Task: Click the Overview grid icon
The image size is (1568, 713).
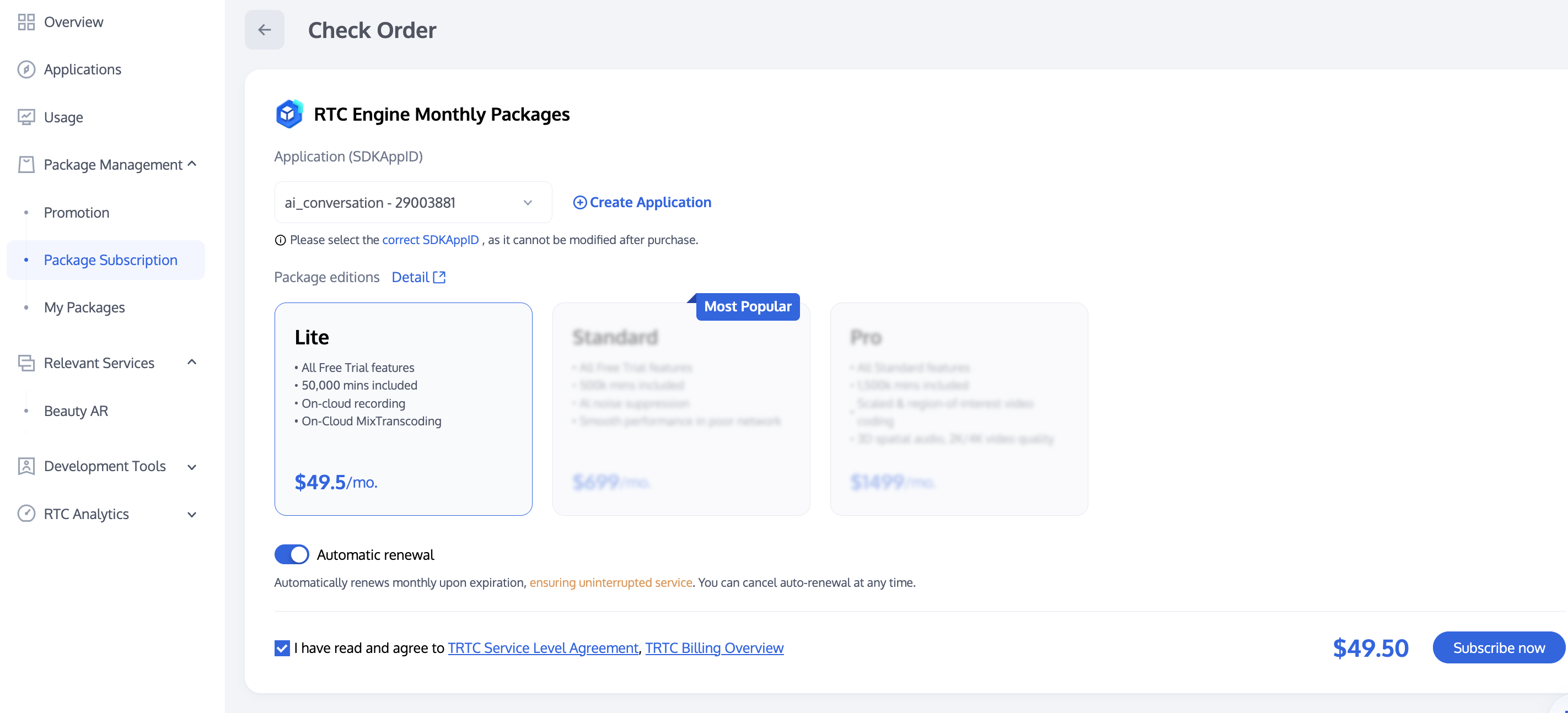Action: [x=26, y=22]
